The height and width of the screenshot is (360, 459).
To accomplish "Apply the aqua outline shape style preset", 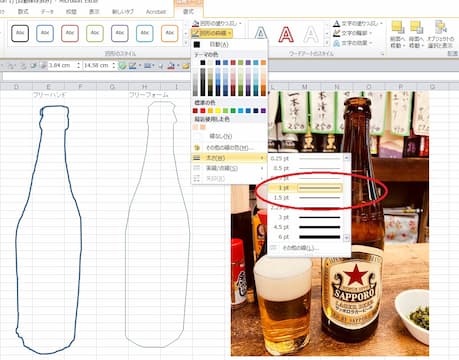I will click(x=145, y=33).
